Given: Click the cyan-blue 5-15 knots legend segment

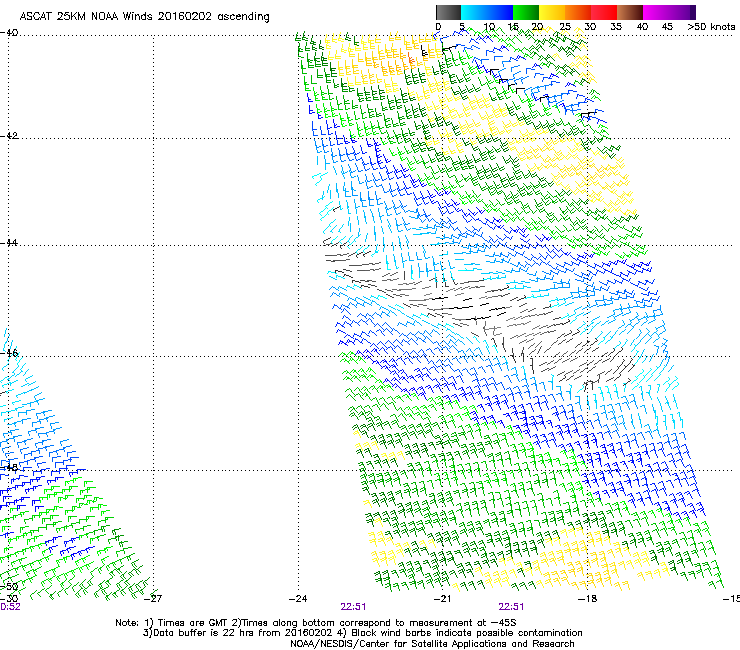Looking at the screenshot, I should click(487, 12).
